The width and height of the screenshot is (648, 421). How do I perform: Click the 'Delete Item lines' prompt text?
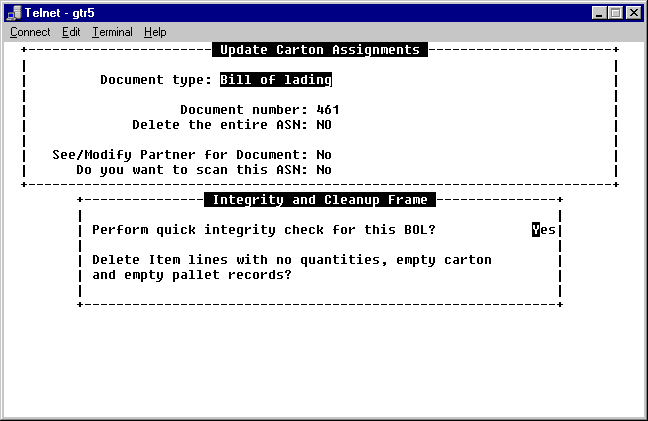click(x=291, y=260)
